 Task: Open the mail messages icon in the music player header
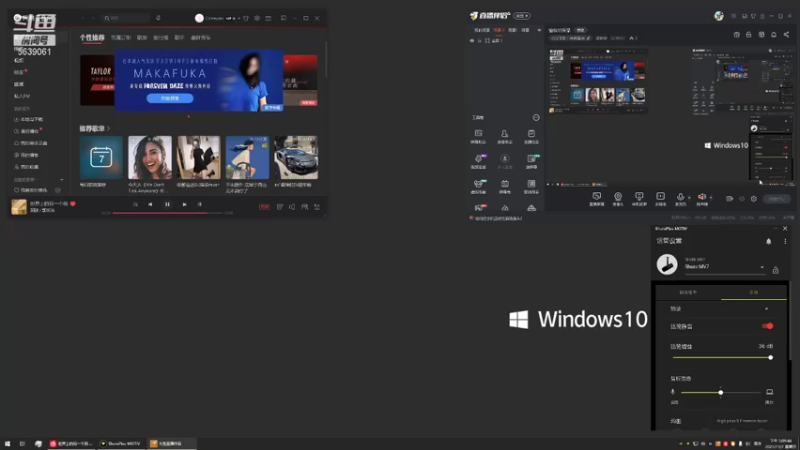click(268, 18)
